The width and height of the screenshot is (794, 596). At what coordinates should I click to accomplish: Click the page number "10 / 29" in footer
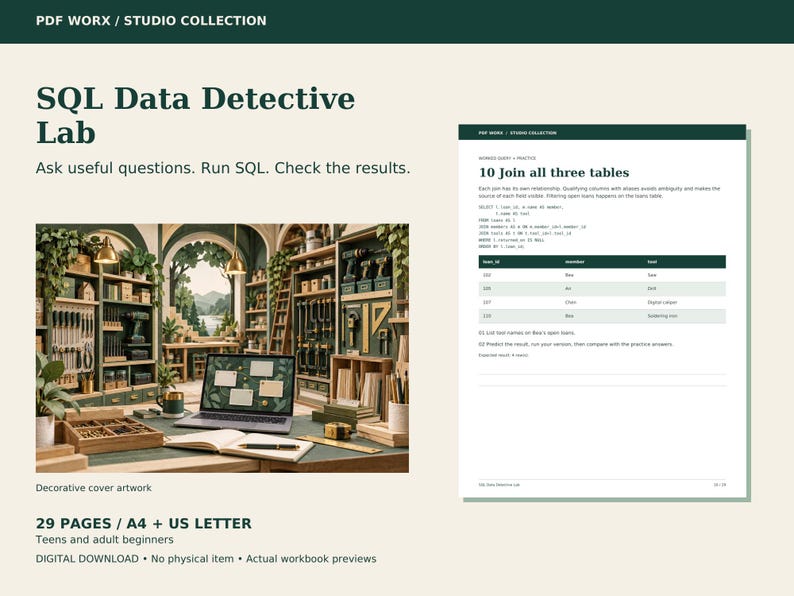[x=720, y=485]
